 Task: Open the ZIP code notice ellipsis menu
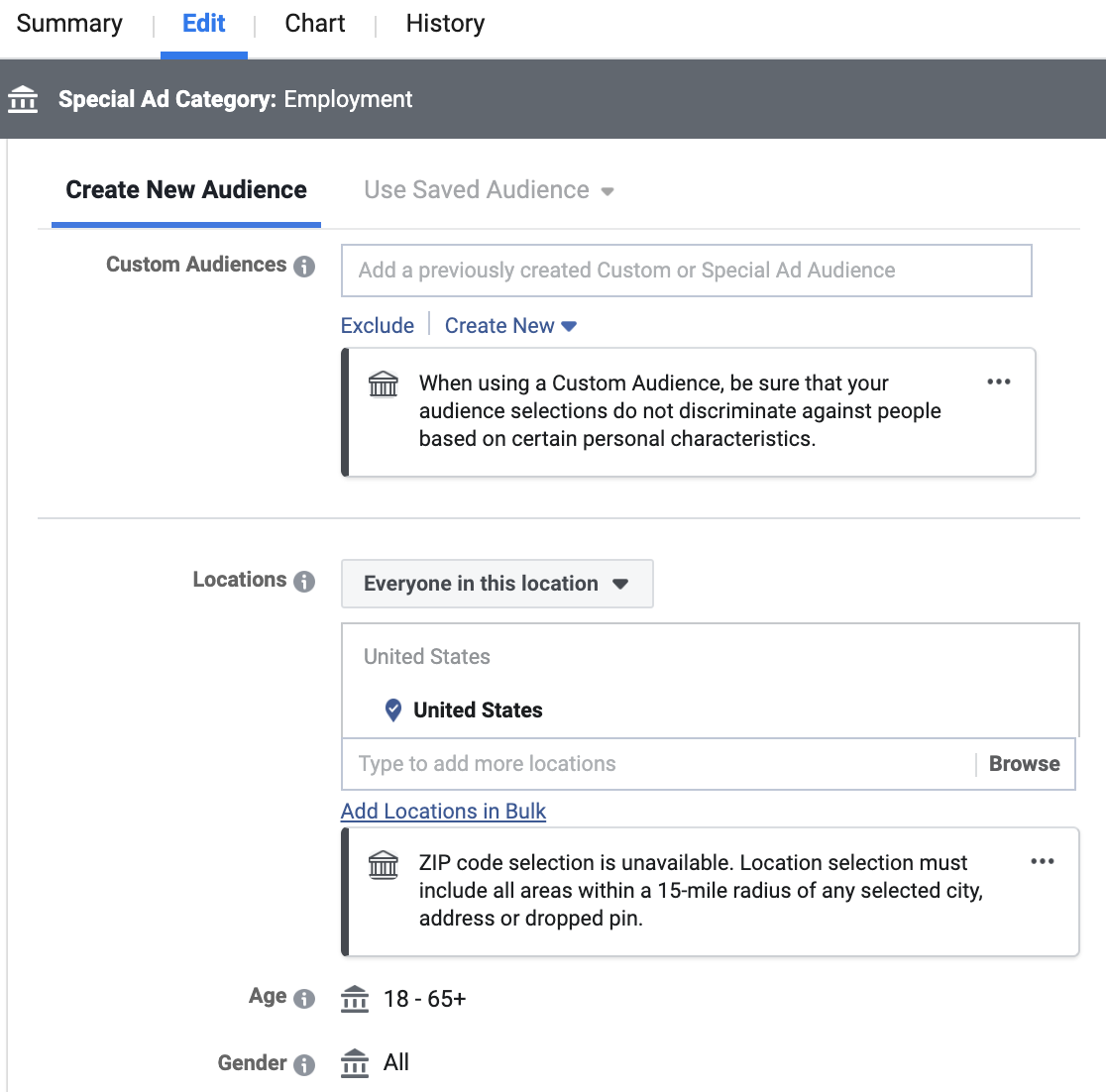click(x=1043, y=862)
